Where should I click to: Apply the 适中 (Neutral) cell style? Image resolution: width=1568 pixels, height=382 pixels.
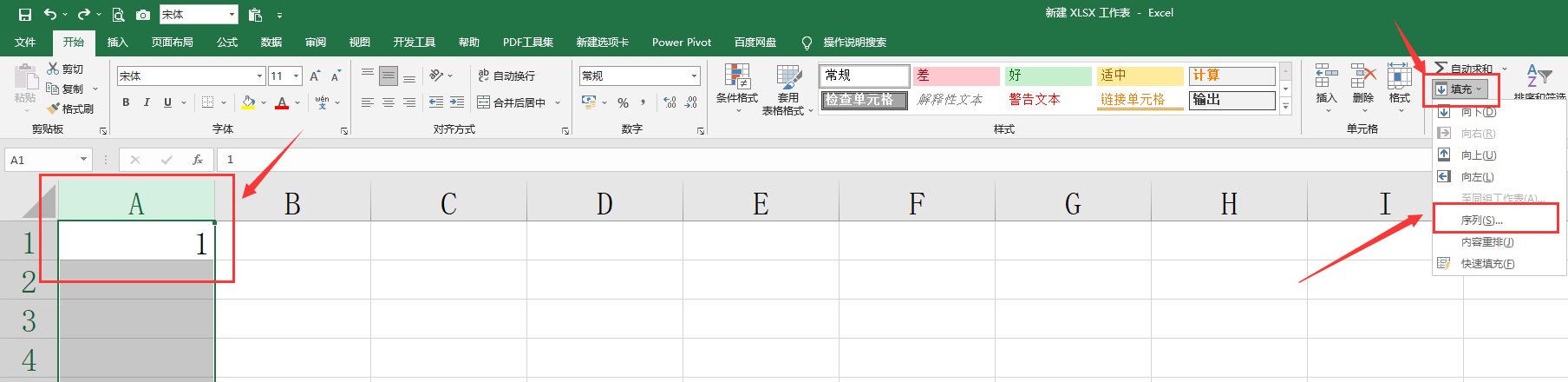pos(1140,76)
